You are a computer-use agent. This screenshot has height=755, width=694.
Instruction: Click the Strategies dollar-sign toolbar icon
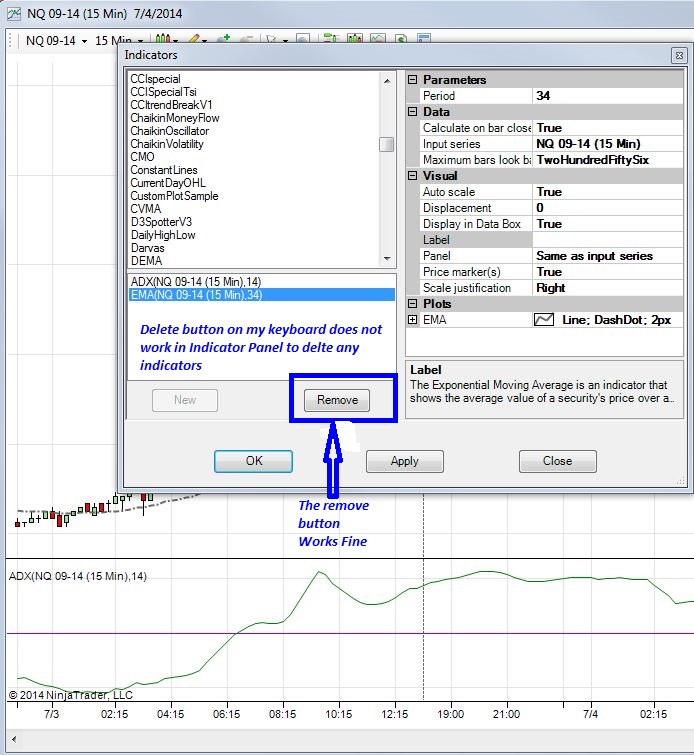(401, 39)
